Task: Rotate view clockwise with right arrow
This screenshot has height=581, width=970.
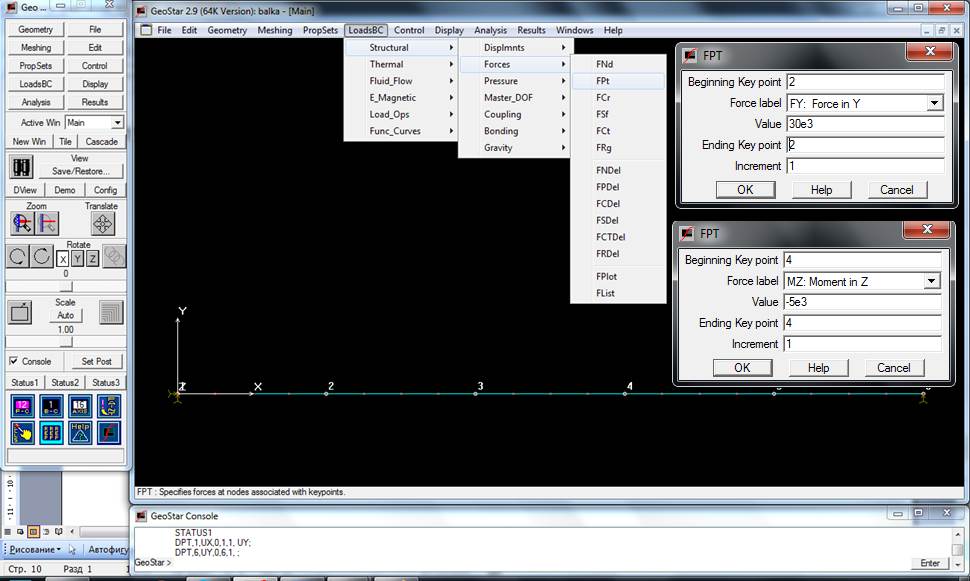Action: point(41,256)
